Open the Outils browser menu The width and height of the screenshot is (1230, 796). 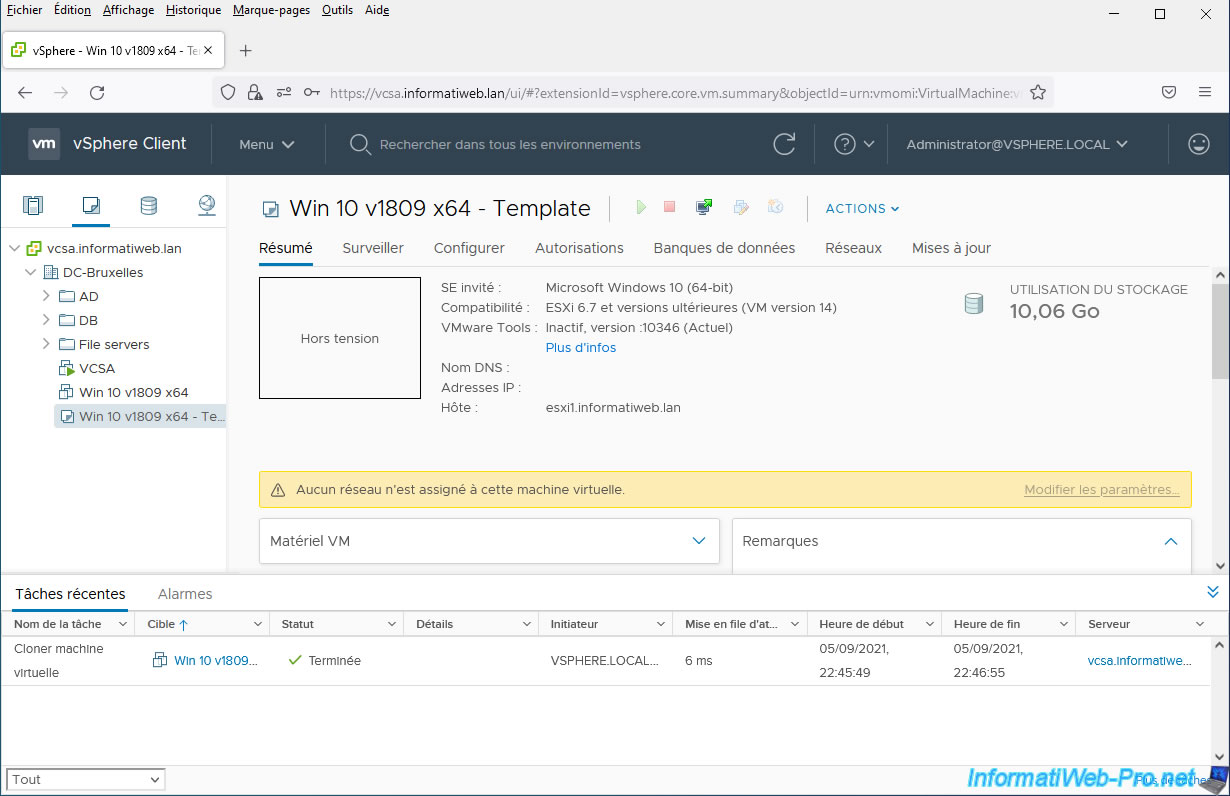click(337, 10)
